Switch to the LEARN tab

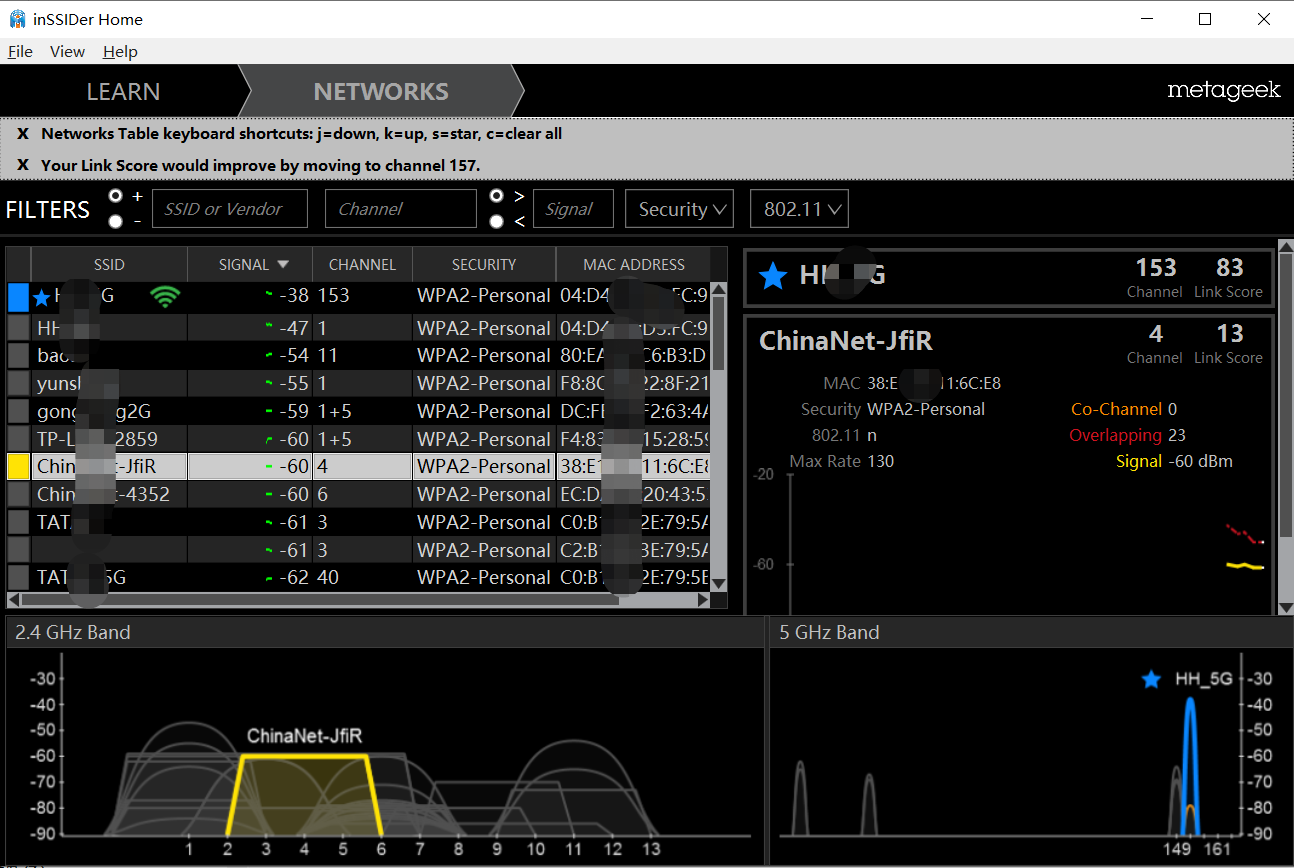coord(123,92)
